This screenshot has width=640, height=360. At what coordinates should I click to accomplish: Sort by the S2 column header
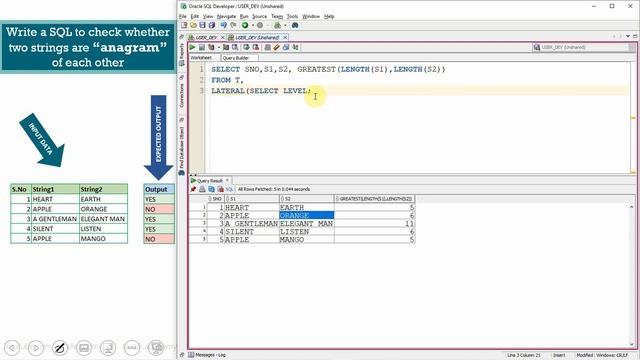306,199
